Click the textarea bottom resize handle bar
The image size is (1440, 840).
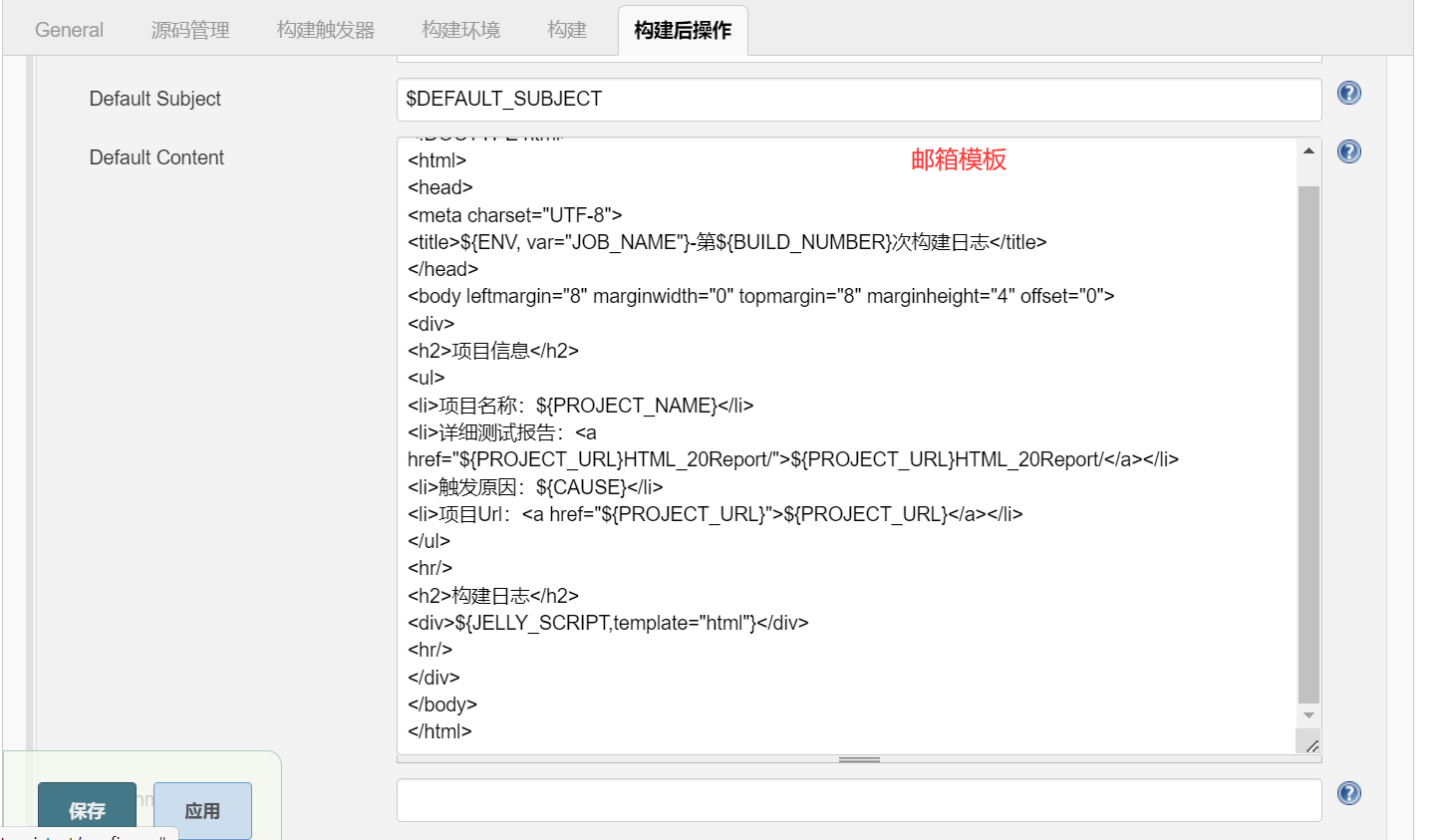click(x=859, y=759)
